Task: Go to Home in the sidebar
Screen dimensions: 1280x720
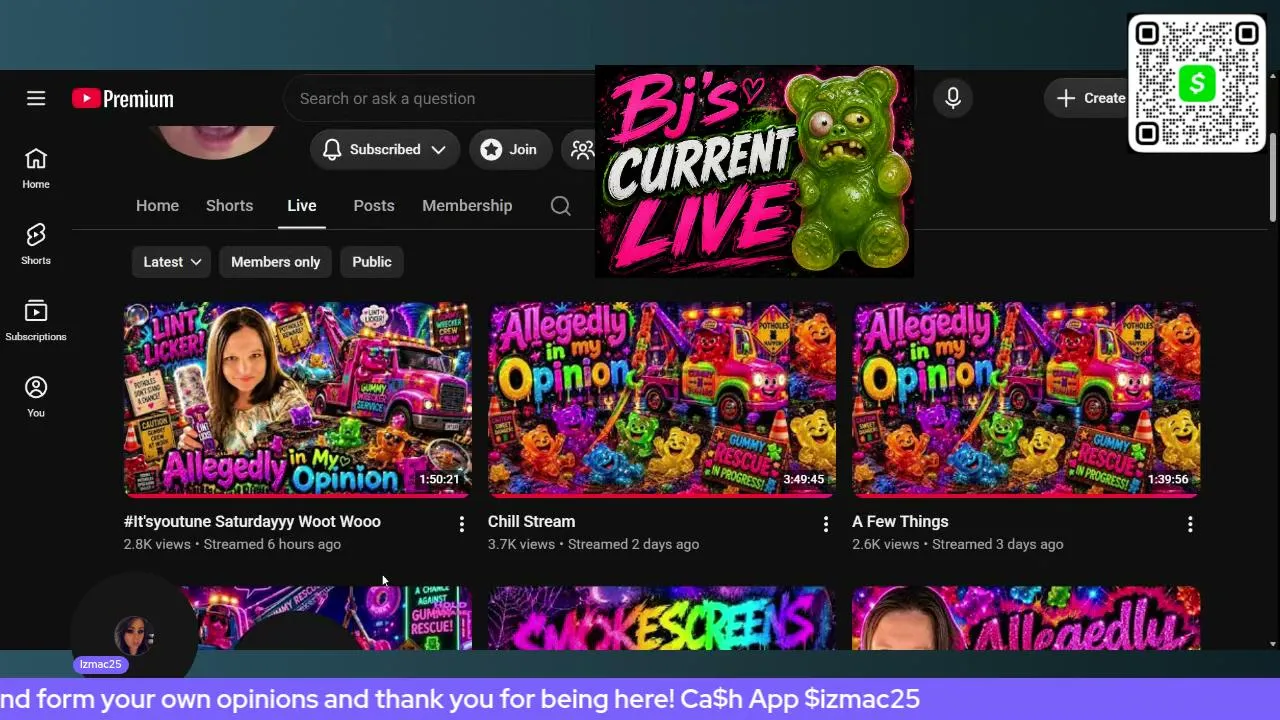Action: coord(36,169)
